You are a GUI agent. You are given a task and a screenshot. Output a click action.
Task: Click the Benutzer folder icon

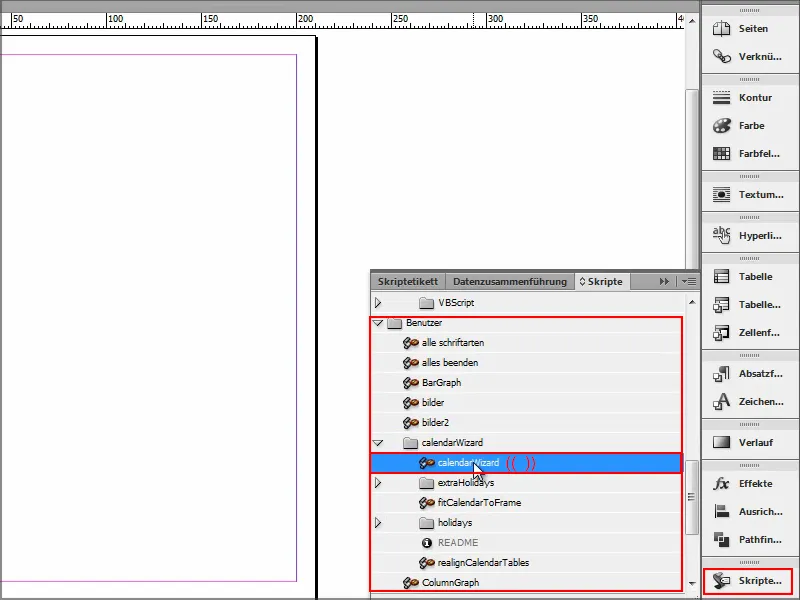tap(395, 323)
